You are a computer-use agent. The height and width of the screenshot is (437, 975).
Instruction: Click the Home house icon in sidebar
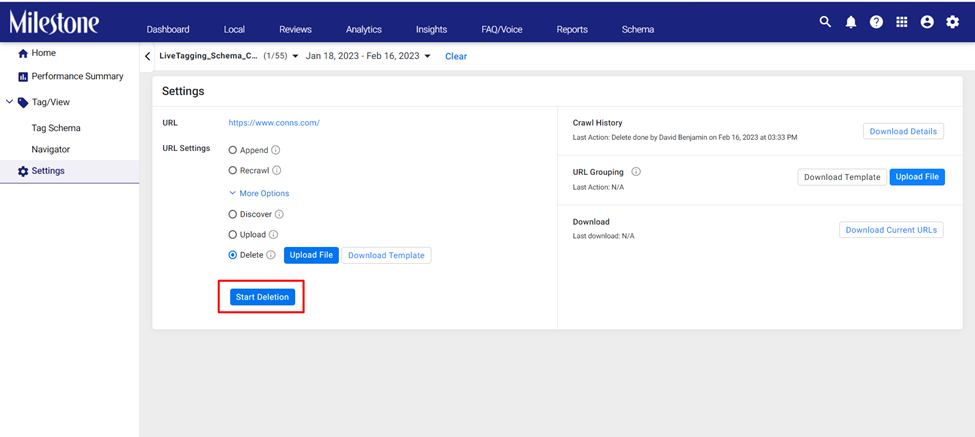[x=24, y=53]
